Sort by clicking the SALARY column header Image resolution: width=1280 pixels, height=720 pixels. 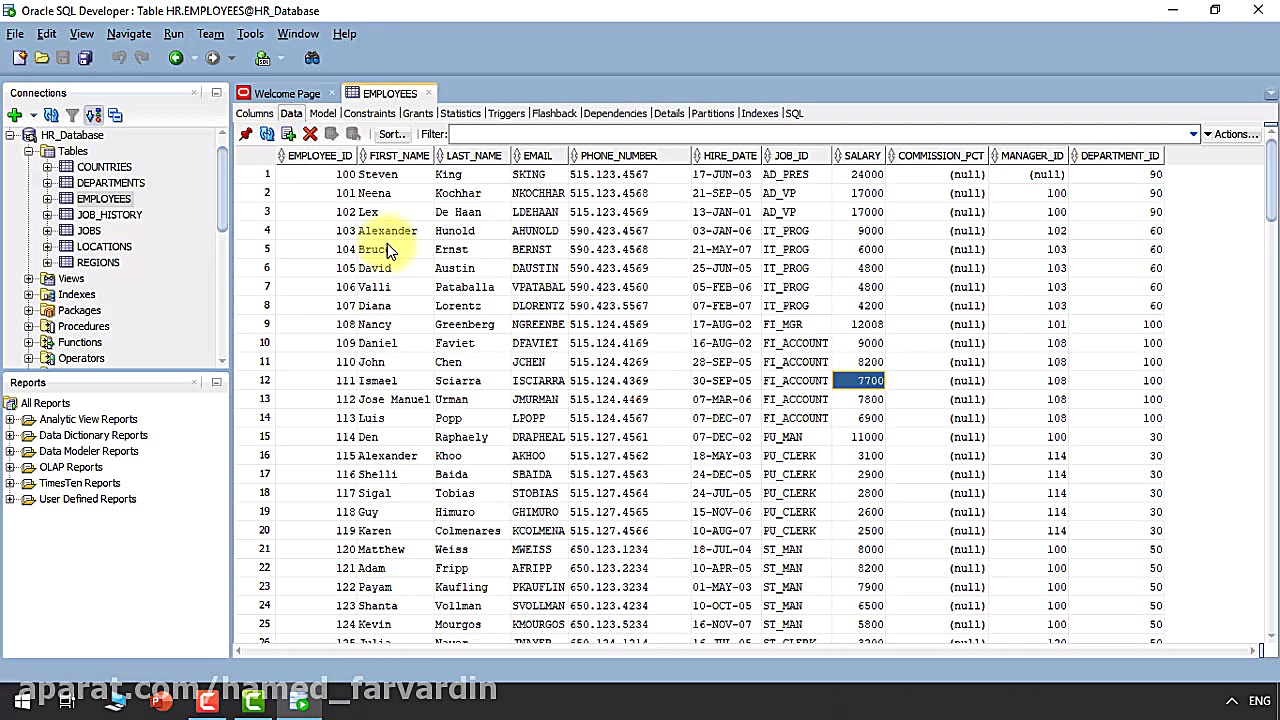[861, 156]
